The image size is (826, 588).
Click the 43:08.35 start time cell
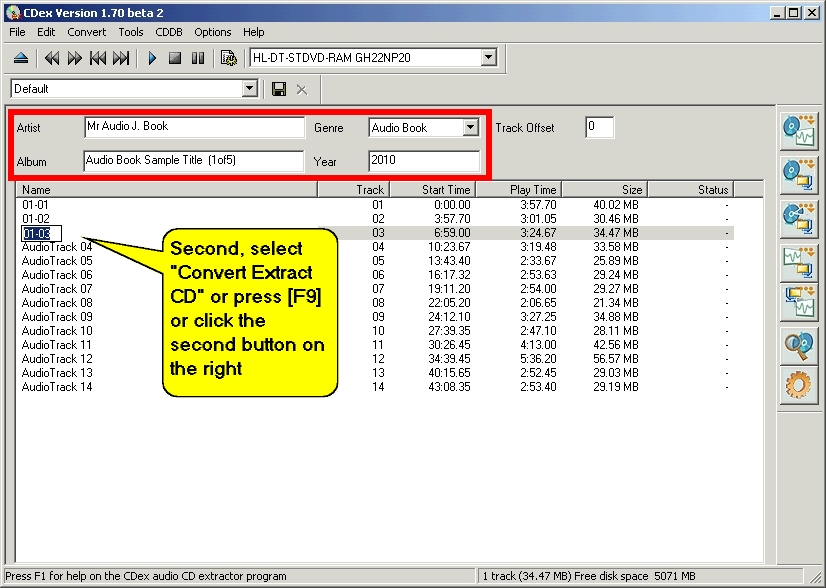pos(449,387)
